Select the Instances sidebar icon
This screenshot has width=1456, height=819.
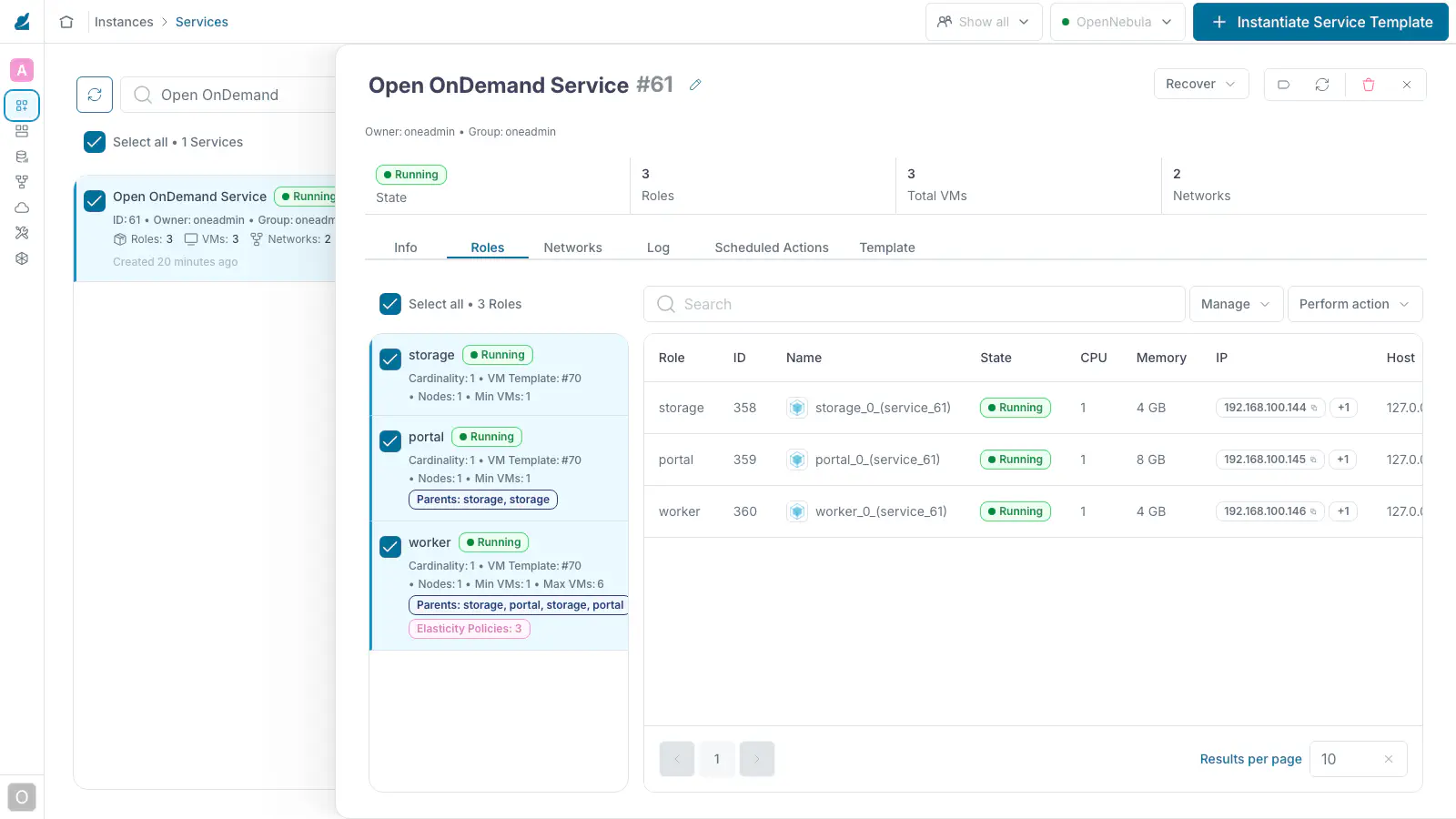pos(22,106)
